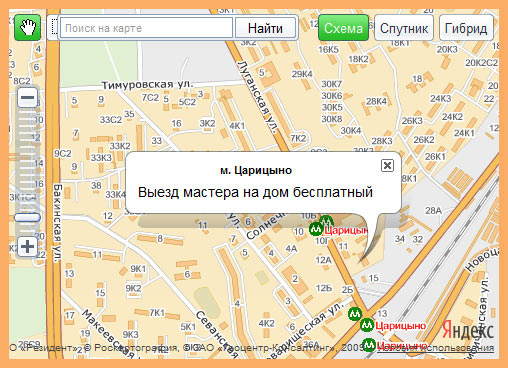
Task: Click house number 26К1
Action: 435,156
